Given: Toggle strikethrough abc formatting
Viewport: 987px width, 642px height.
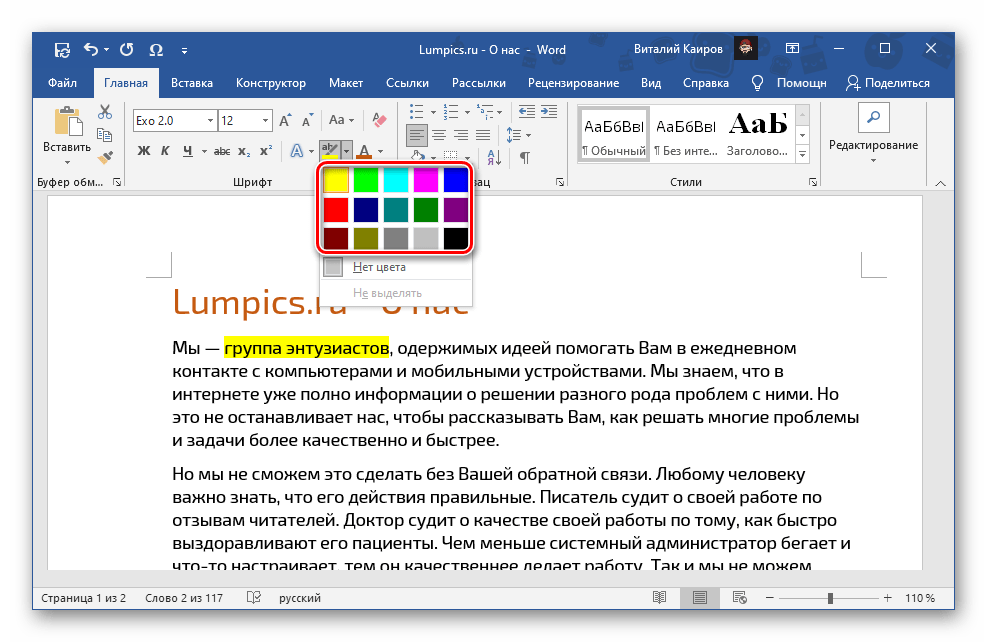Looking at the screenshot, I should (x=222, y=151).
